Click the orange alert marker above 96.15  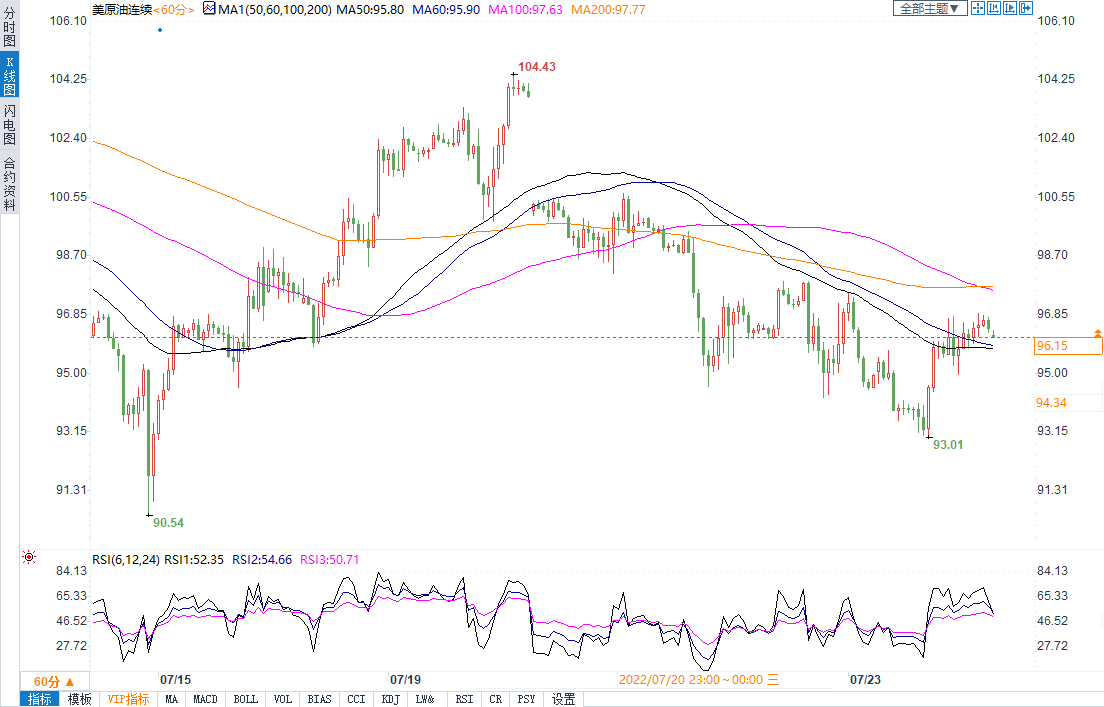click(x=1098, y=331)
